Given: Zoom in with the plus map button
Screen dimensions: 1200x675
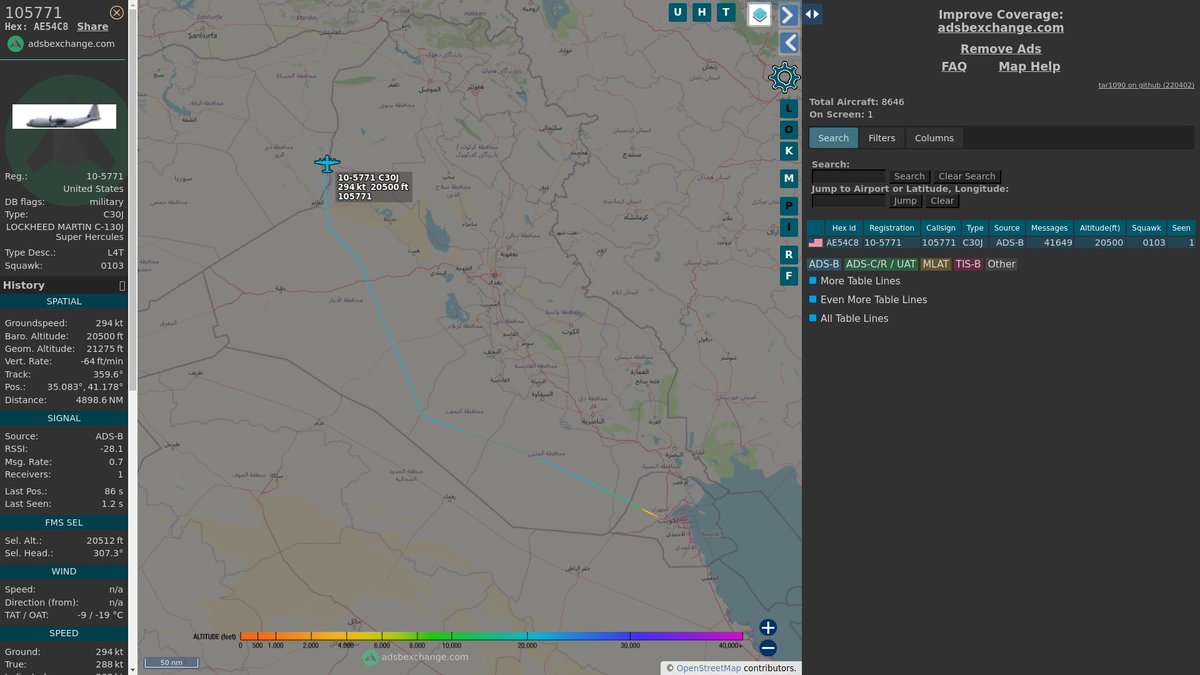Looking at the screenshot, I should pos(768,628).
